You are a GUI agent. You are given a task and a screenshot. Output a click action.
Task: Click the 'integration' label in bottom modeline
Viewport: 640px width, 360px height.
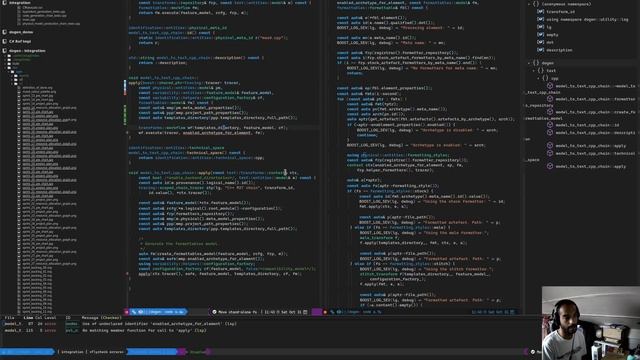(72, 351)
